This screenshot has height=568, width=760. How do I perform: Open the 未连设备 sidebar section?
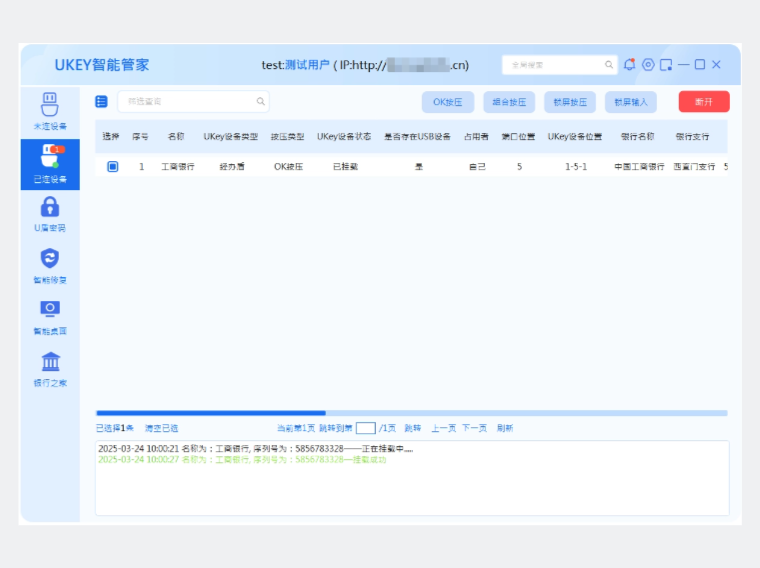[50, 111]
